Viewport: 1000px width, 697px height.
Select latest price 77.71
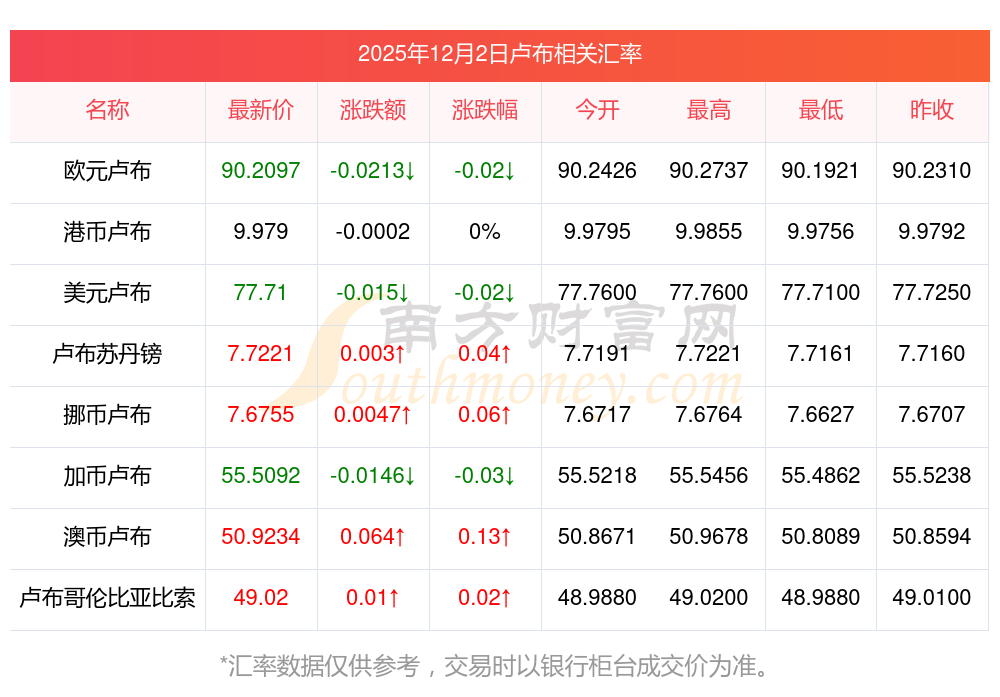tap(261, 293)
